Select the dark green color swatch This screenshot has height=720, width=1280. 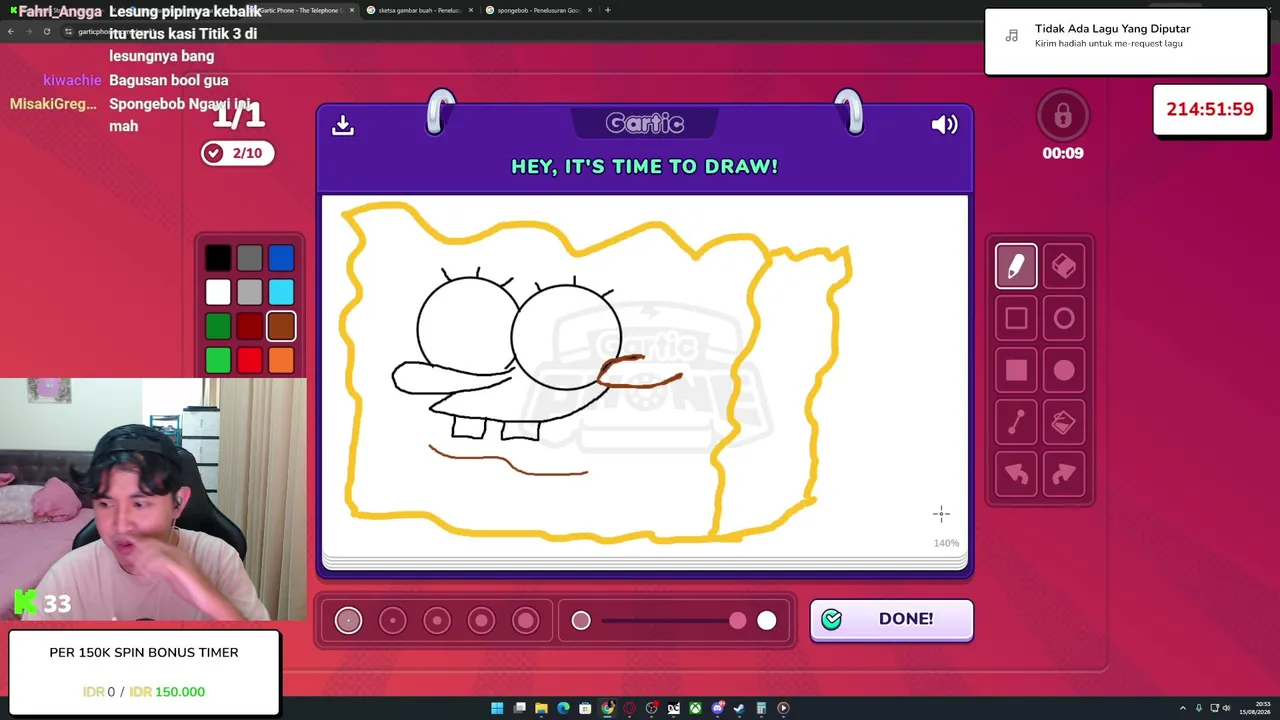pyautogui.click(x=218, y=326)
